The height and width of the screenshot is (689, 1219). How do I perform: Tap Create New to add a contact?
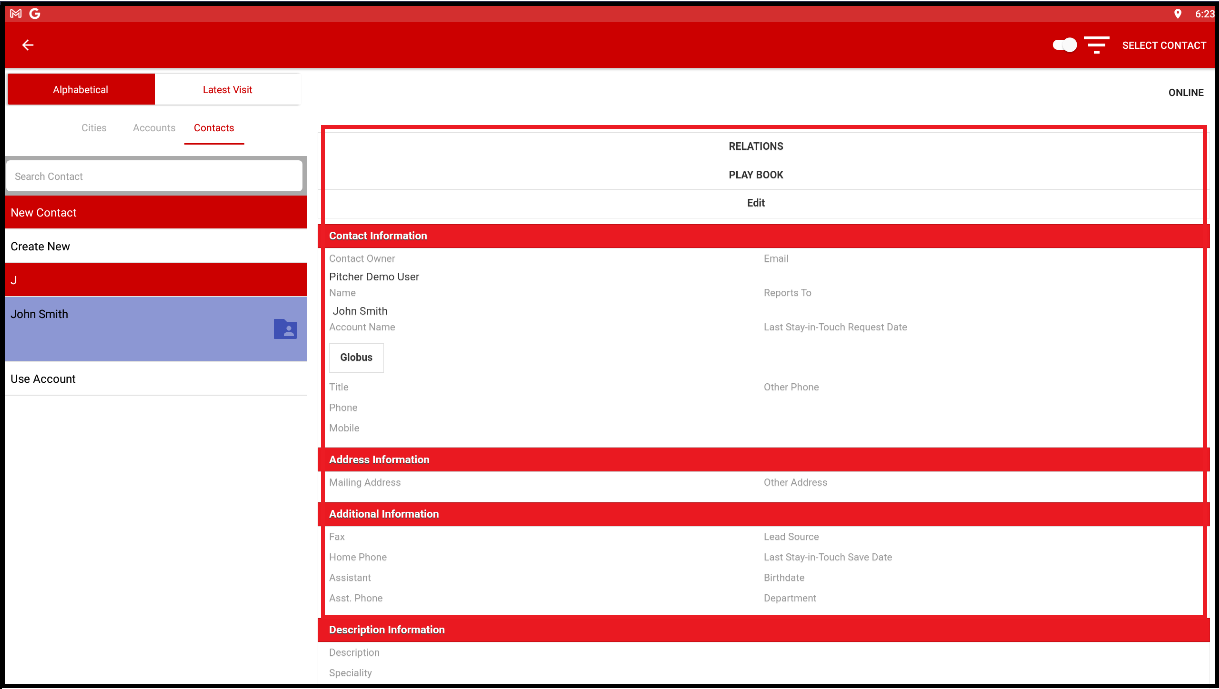(40, 246)
